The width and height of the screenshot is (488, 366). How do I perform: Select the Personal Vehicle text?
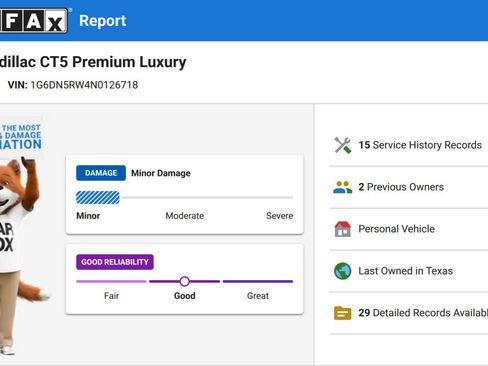(396, 229)
